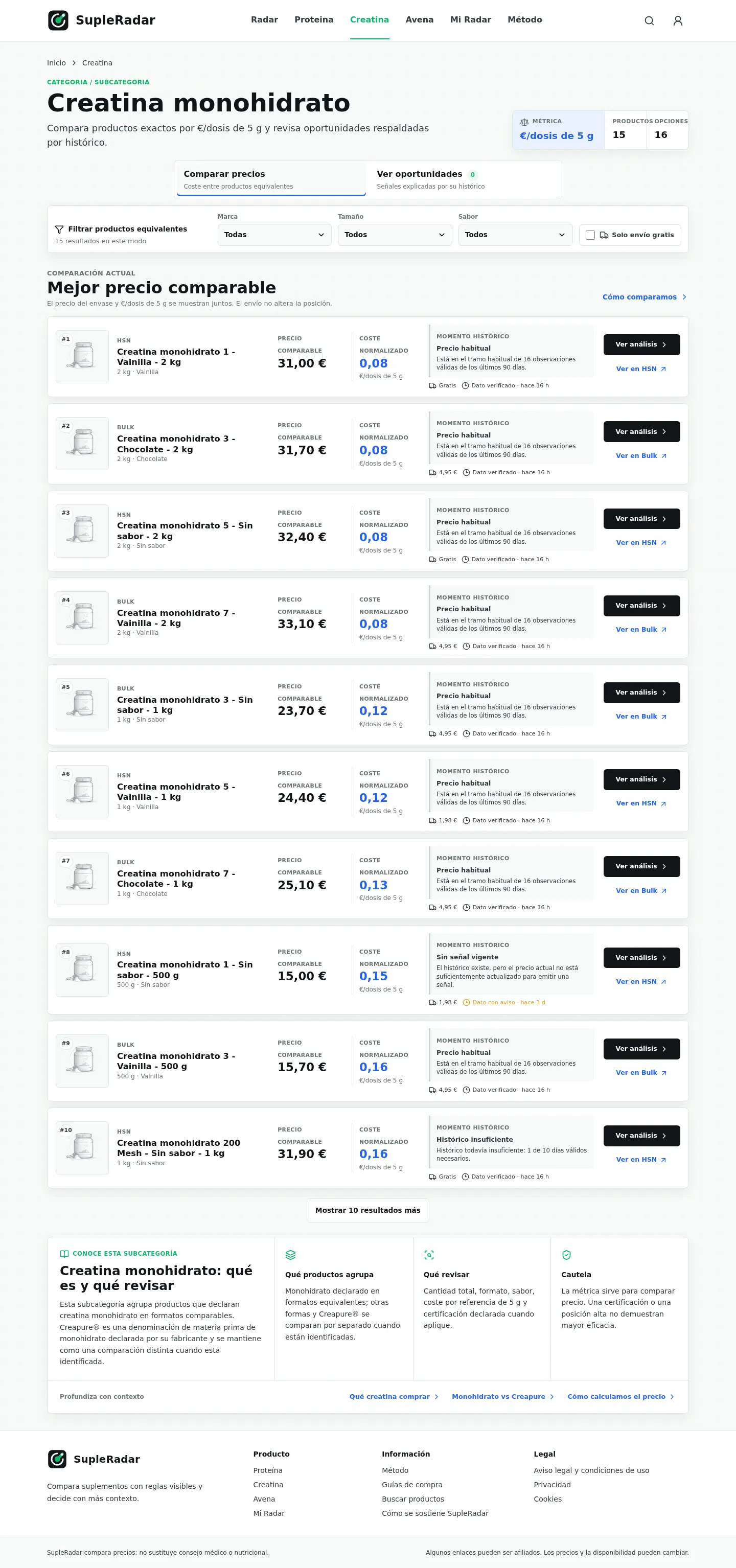Open Ver análisis for product #1
The width and height of the screenshot is (736, 1568).
(641, 344)
